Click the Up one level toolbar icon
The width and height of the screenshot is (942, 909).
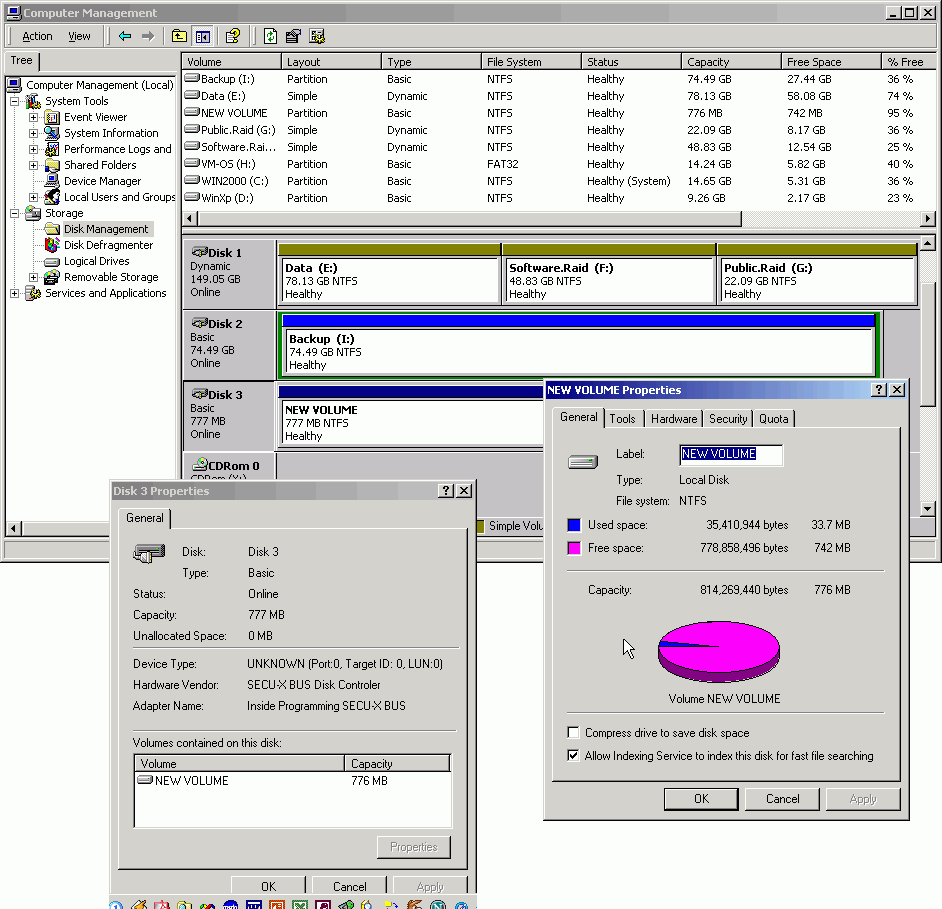coord(179,36)
